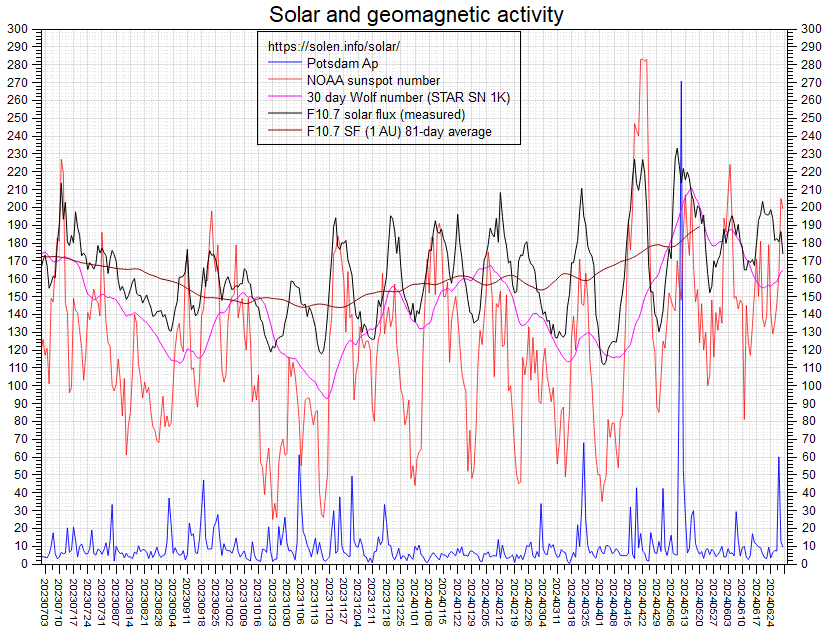This screenshot has height=642, width=829.
Task: Click the black line swatch beside F10.7 solar flux
Action: click(284, 114)
